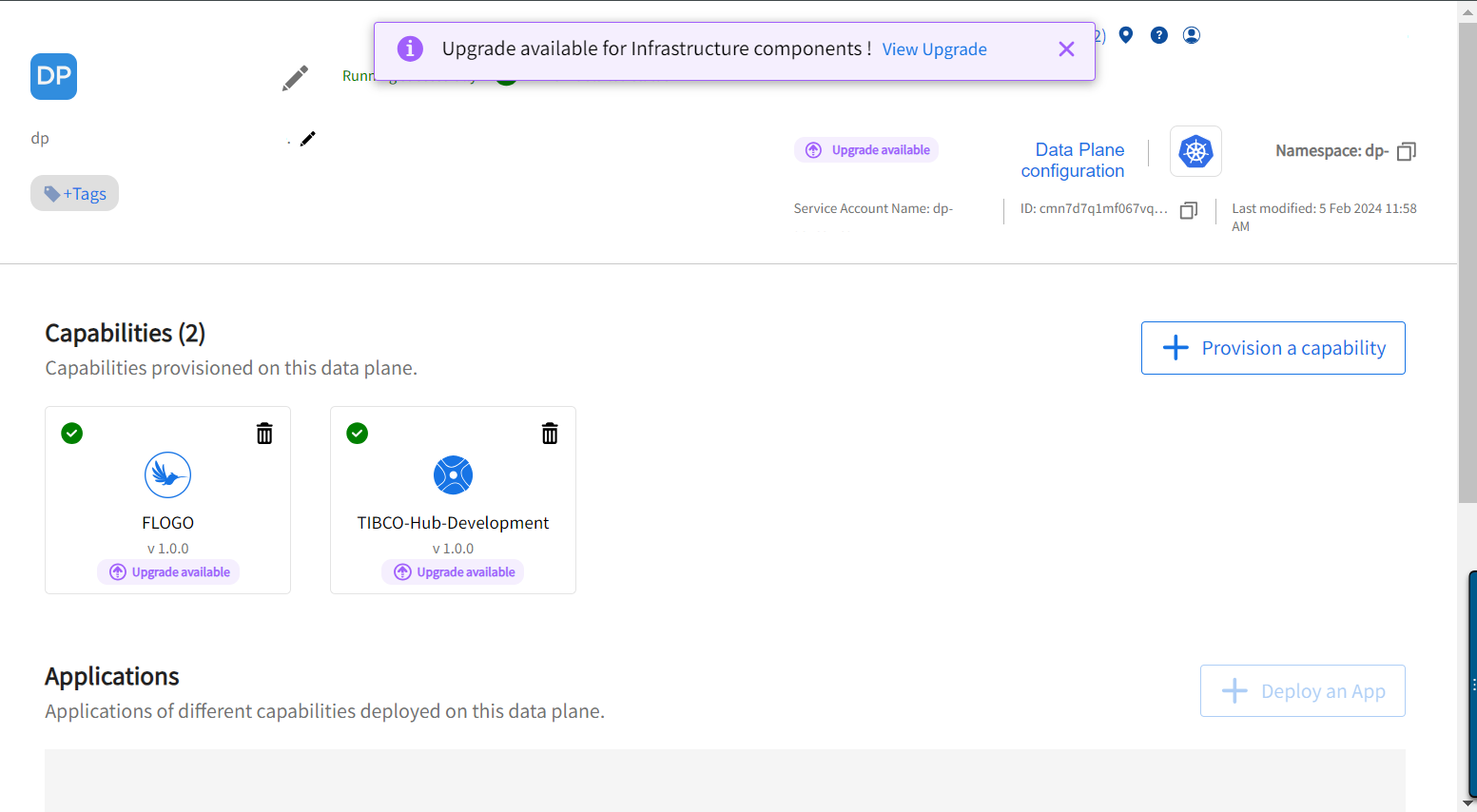Screen dimensions: 1477x812
Task: Delete the FLOGO capability
Action: click(x=264, y=434)
